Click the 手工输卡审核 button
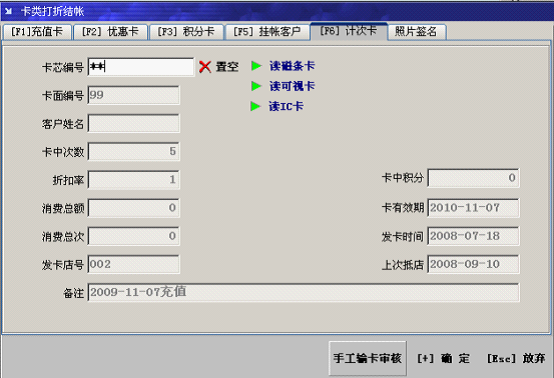The image size is (554, 378). [367, 358]
